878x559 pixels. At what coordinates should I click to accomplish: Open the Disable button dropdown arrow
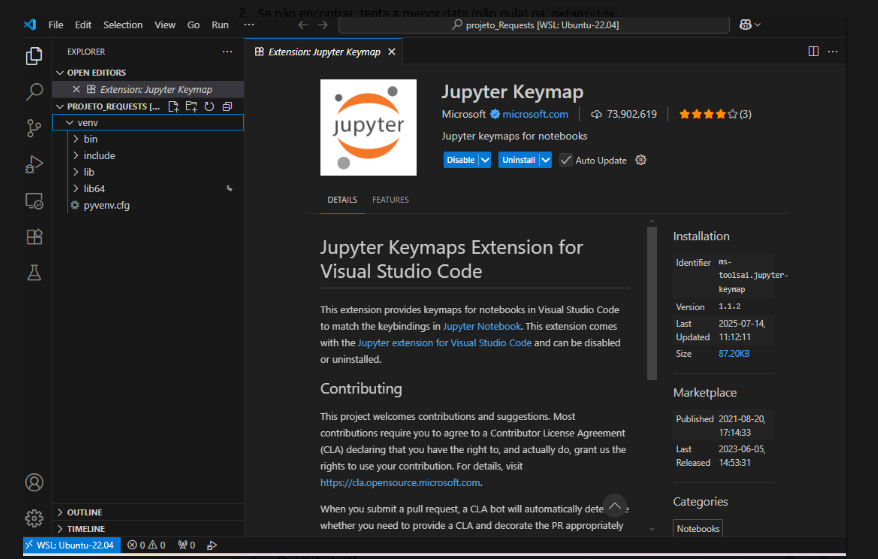[x=485, y=160]
